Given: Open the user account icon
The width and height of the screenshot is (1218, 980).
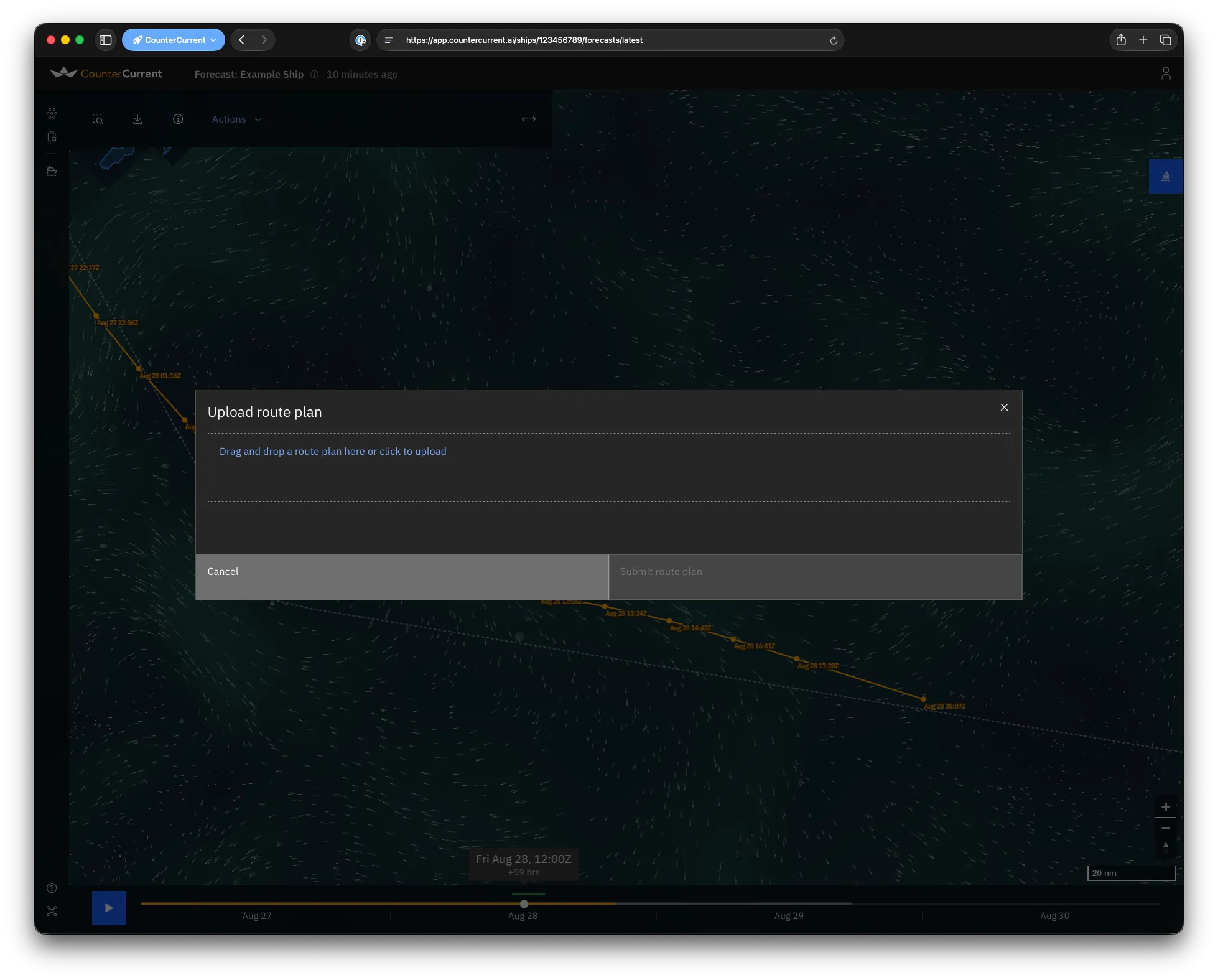Looking at the screenshot, I should (x=1166, y=73).
